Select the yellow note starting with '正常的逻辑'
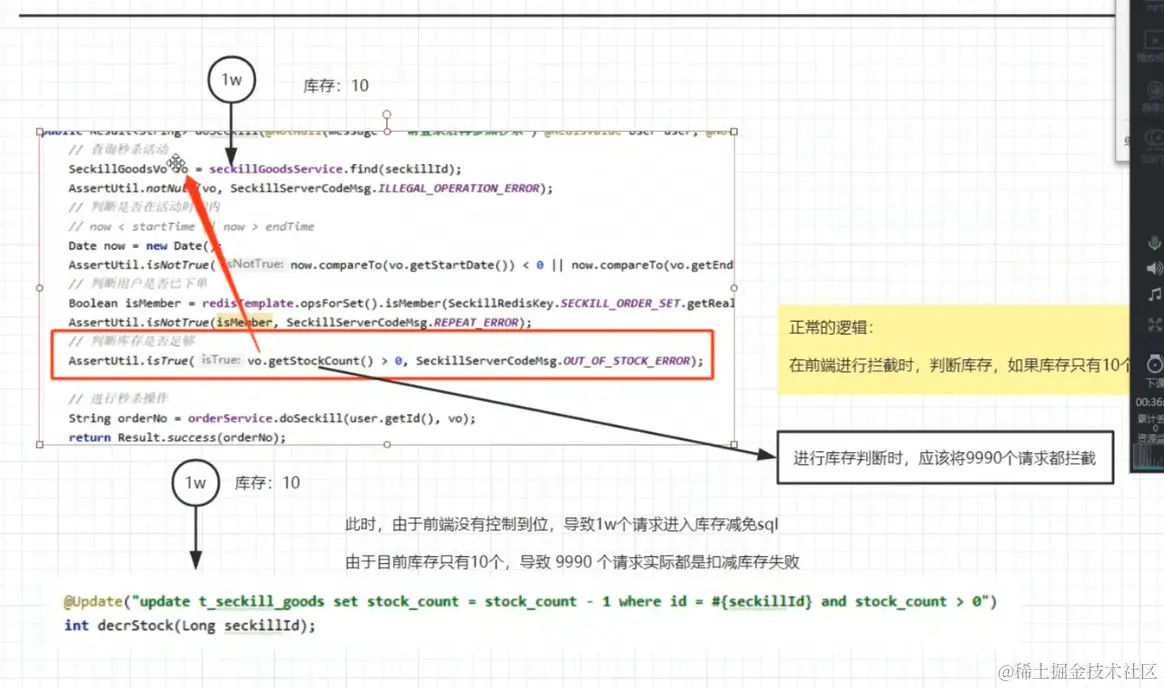The height and width of the screenshot is (688, 1164). tap(954, 348)
